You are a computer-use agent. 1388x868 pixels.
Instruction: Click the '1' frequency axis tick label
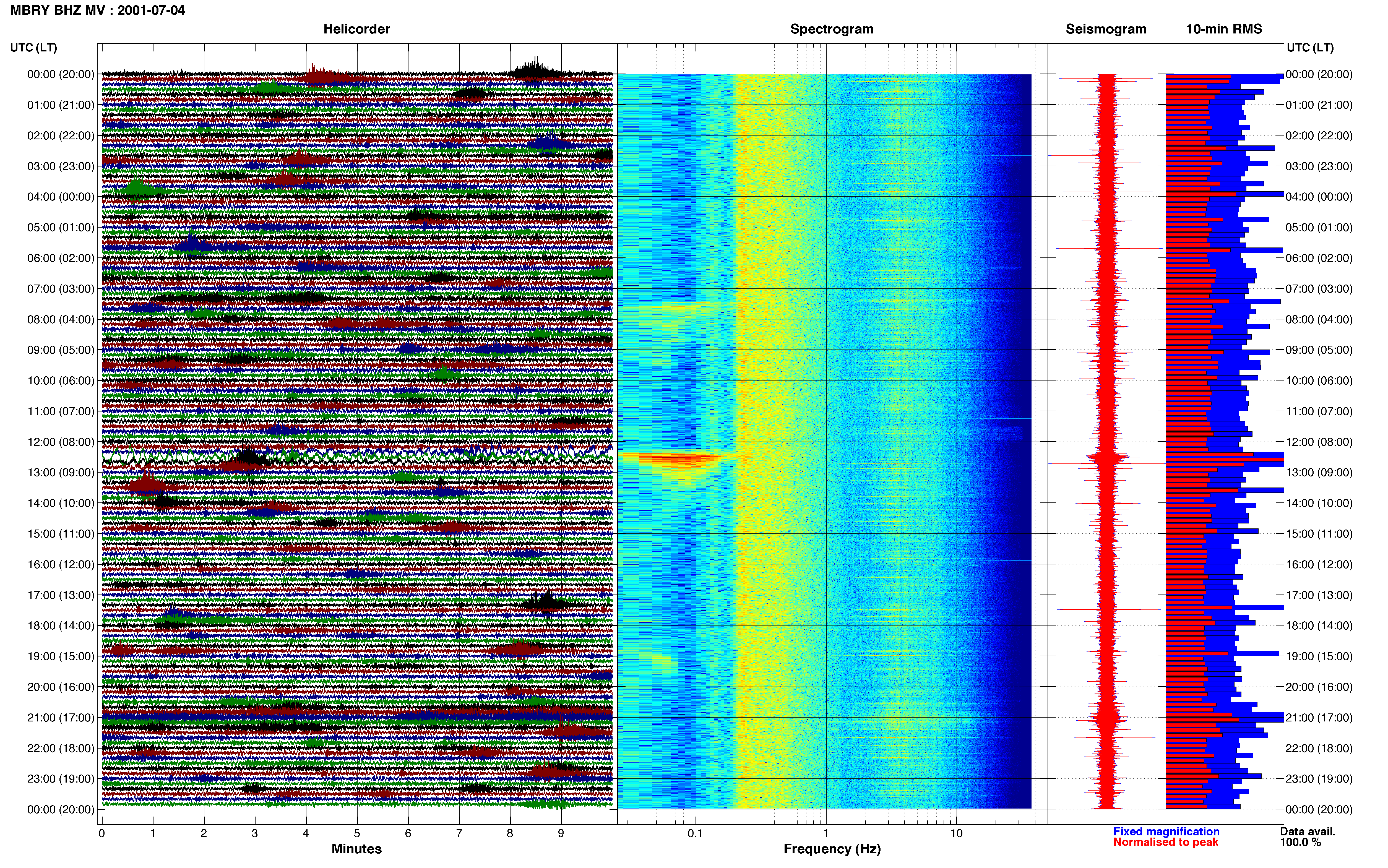click(x=826, y=833)
